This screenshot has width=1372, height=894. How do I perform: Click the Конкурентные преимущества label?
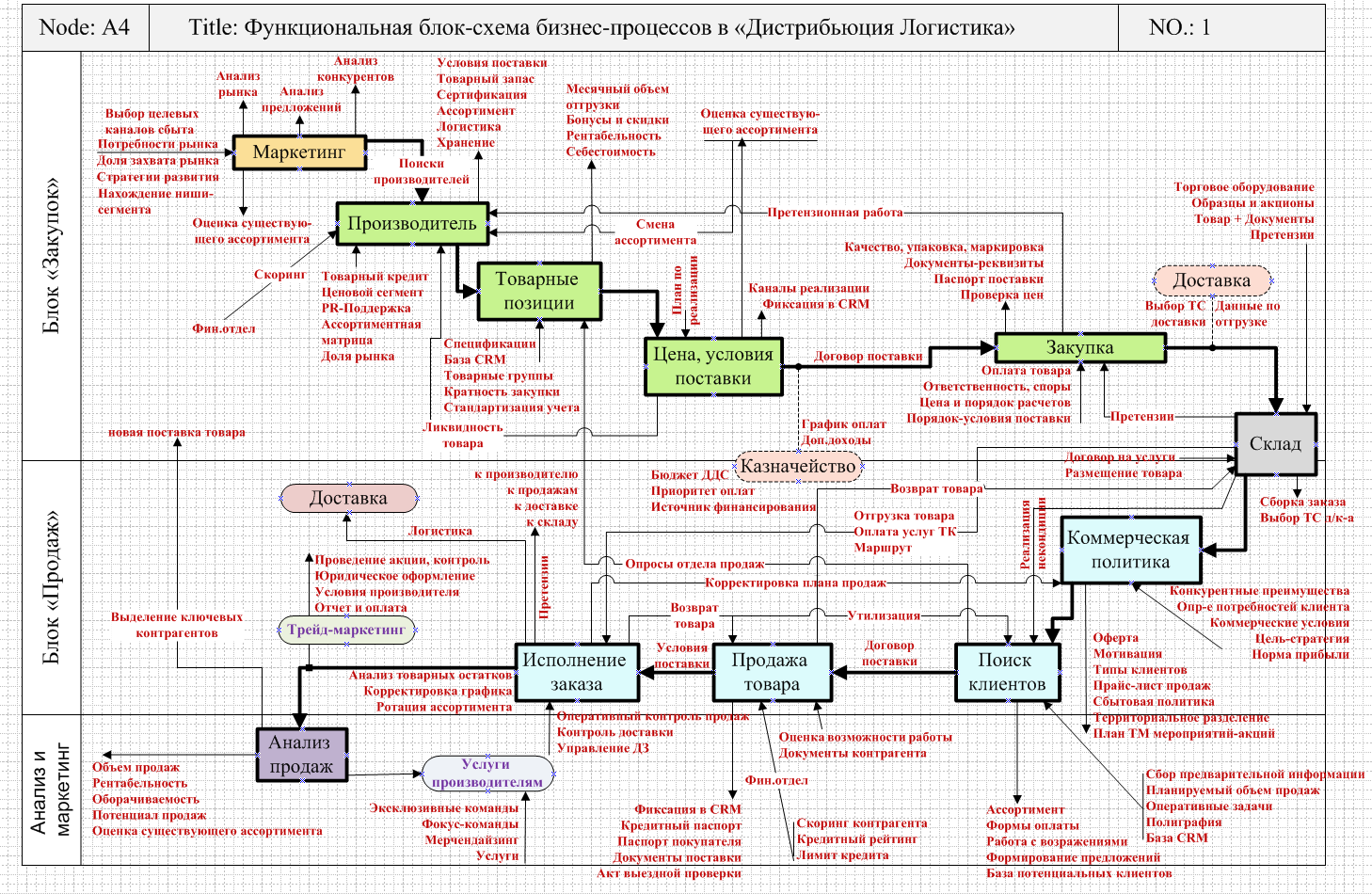pyautogui.click(x=1259, y=591)
